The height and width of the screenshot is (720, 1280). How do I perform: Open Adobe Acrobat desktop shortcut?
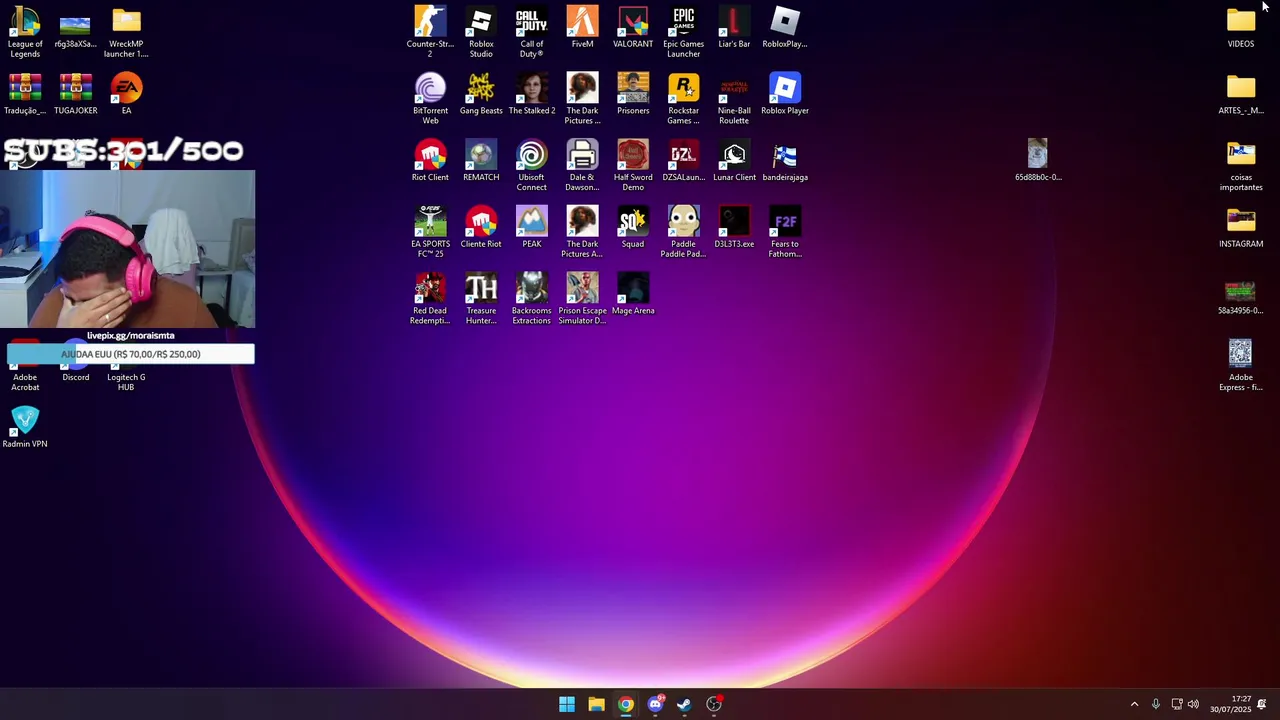[x=25, y=379]
